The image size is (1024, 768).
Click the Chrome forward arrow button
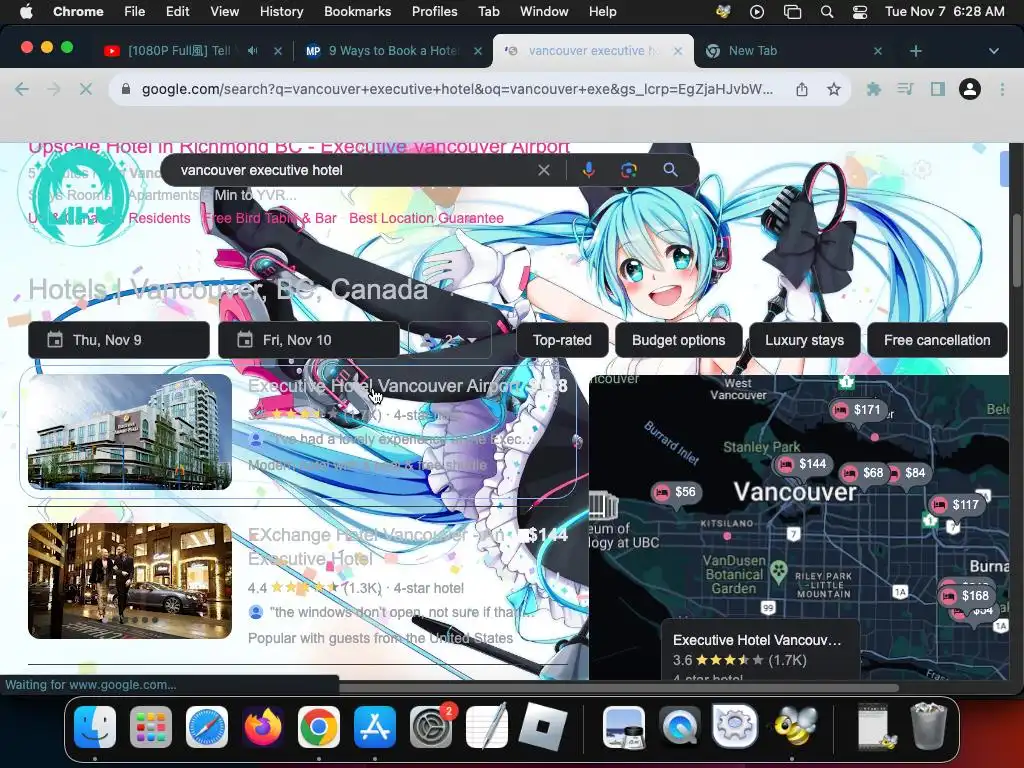click(54, 89)
